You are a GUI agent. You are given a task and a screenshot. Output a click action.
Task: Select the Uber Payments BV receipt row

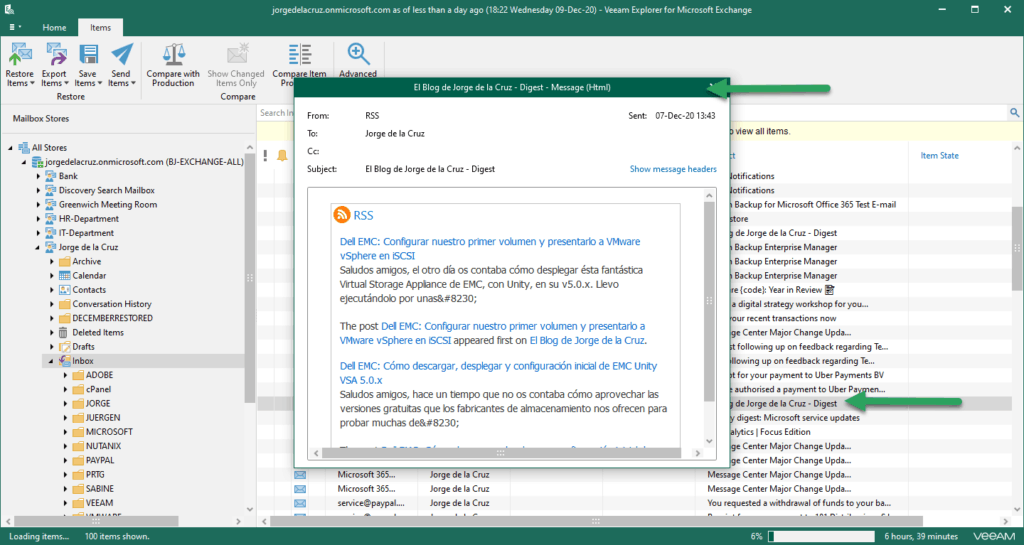pyautogui.click(x=807, y=375)
